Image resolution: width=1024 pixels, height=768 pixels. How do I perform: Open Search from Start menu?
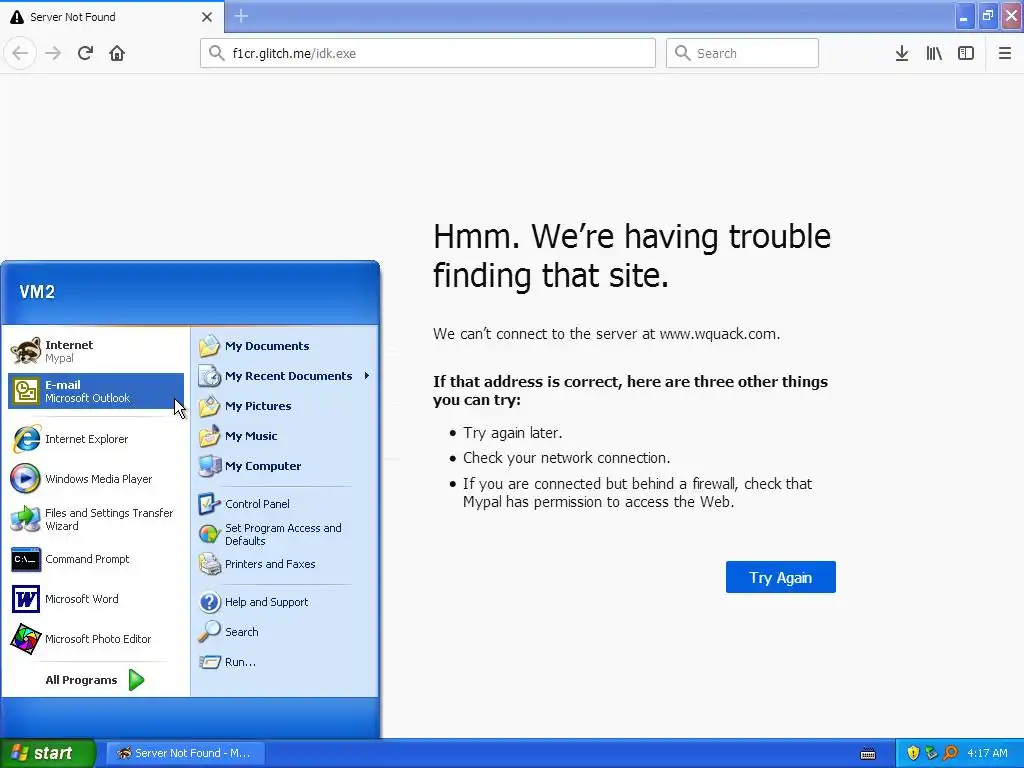coord(284,632)
